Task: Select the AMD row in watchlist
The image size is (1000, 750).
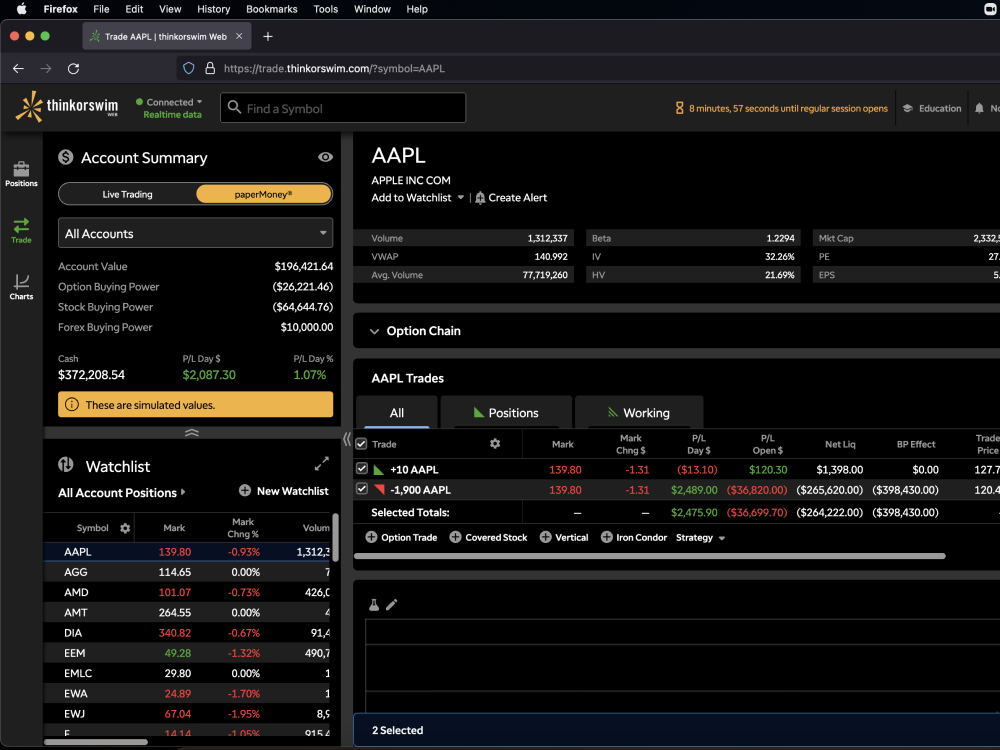Action: [x=188, y=592]
